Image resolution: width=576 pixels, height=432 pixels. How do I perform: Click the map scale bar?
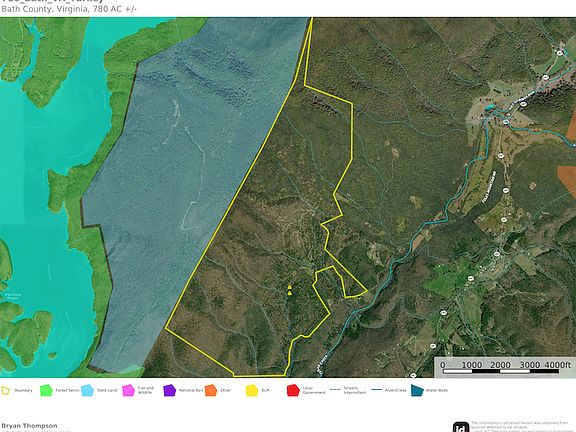501,371
